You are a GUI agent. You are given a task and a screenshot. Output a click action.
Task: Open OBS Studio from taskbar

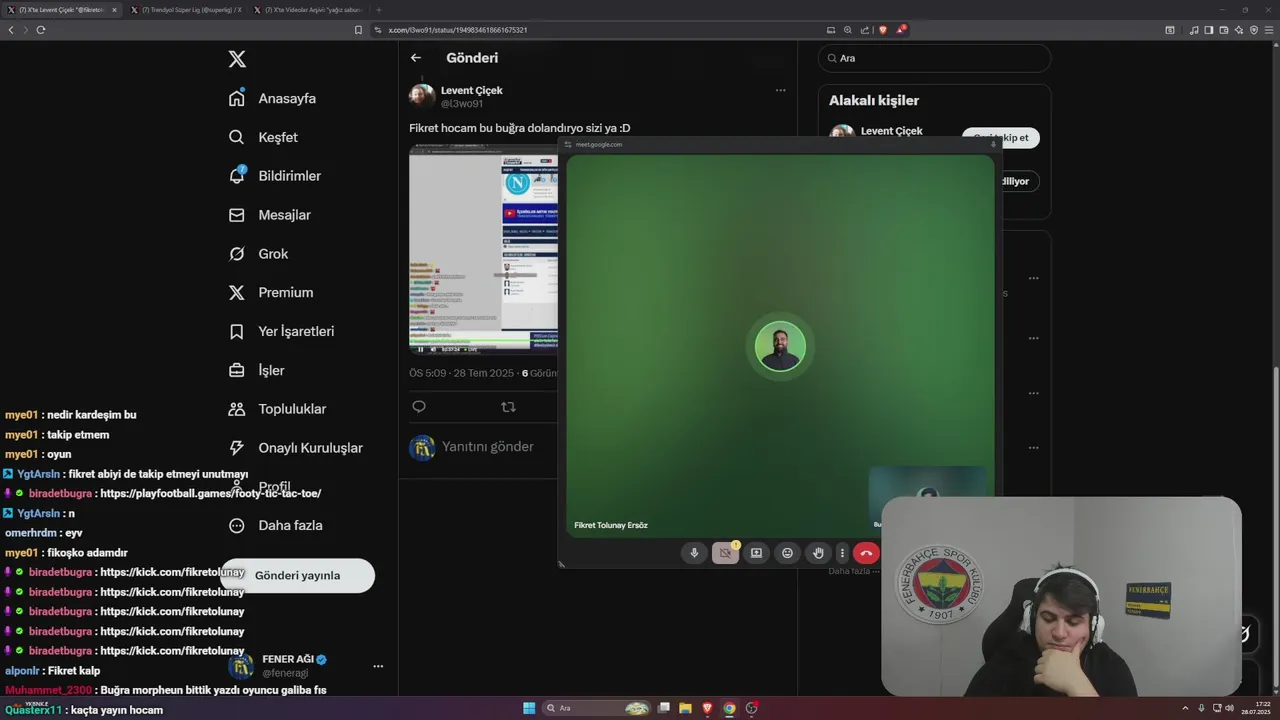751,708
